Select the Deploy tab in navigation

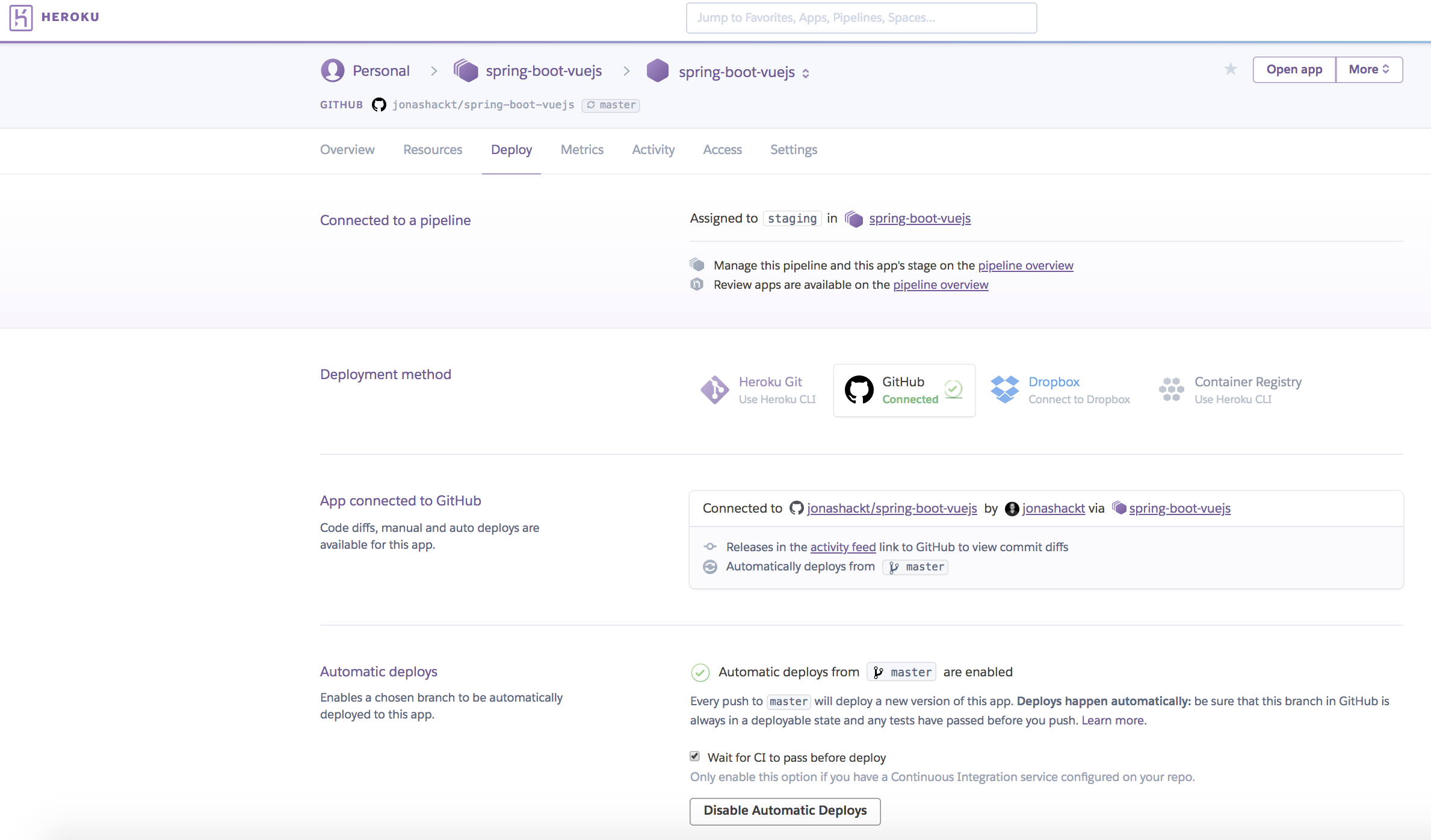pos(511,149)
